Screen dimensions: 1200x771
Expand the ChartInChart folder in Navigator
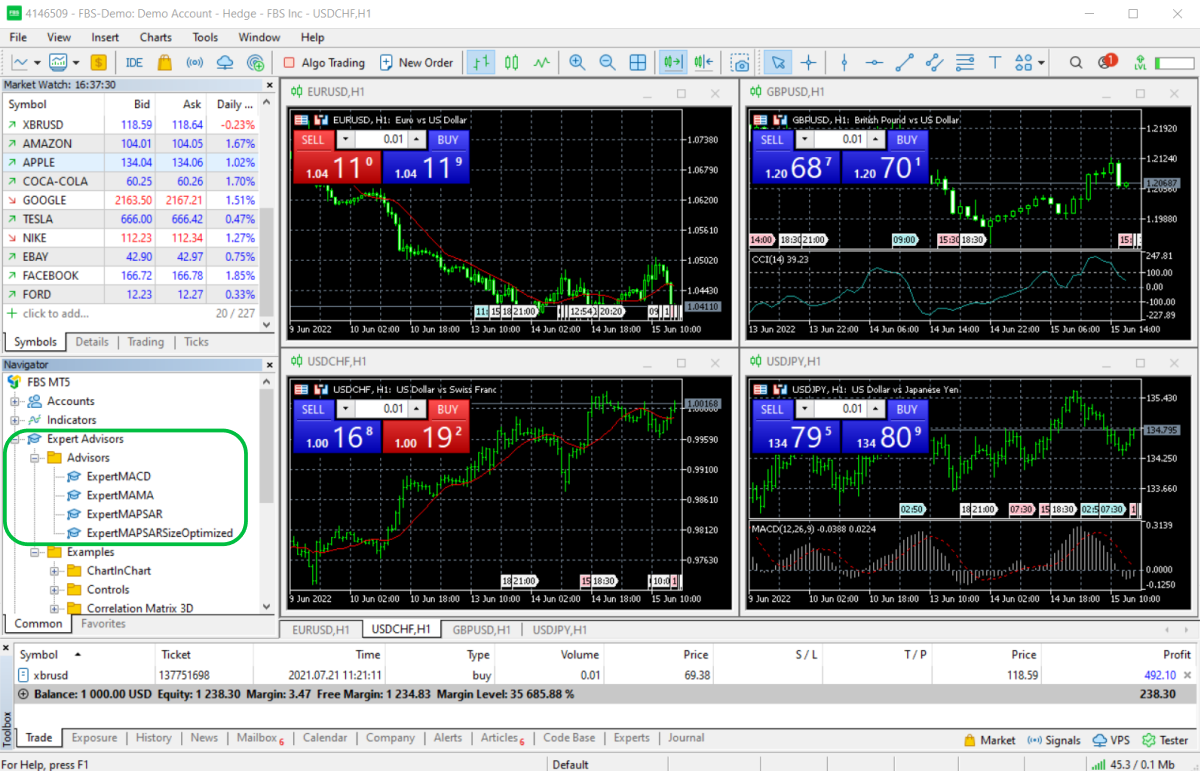55,571
